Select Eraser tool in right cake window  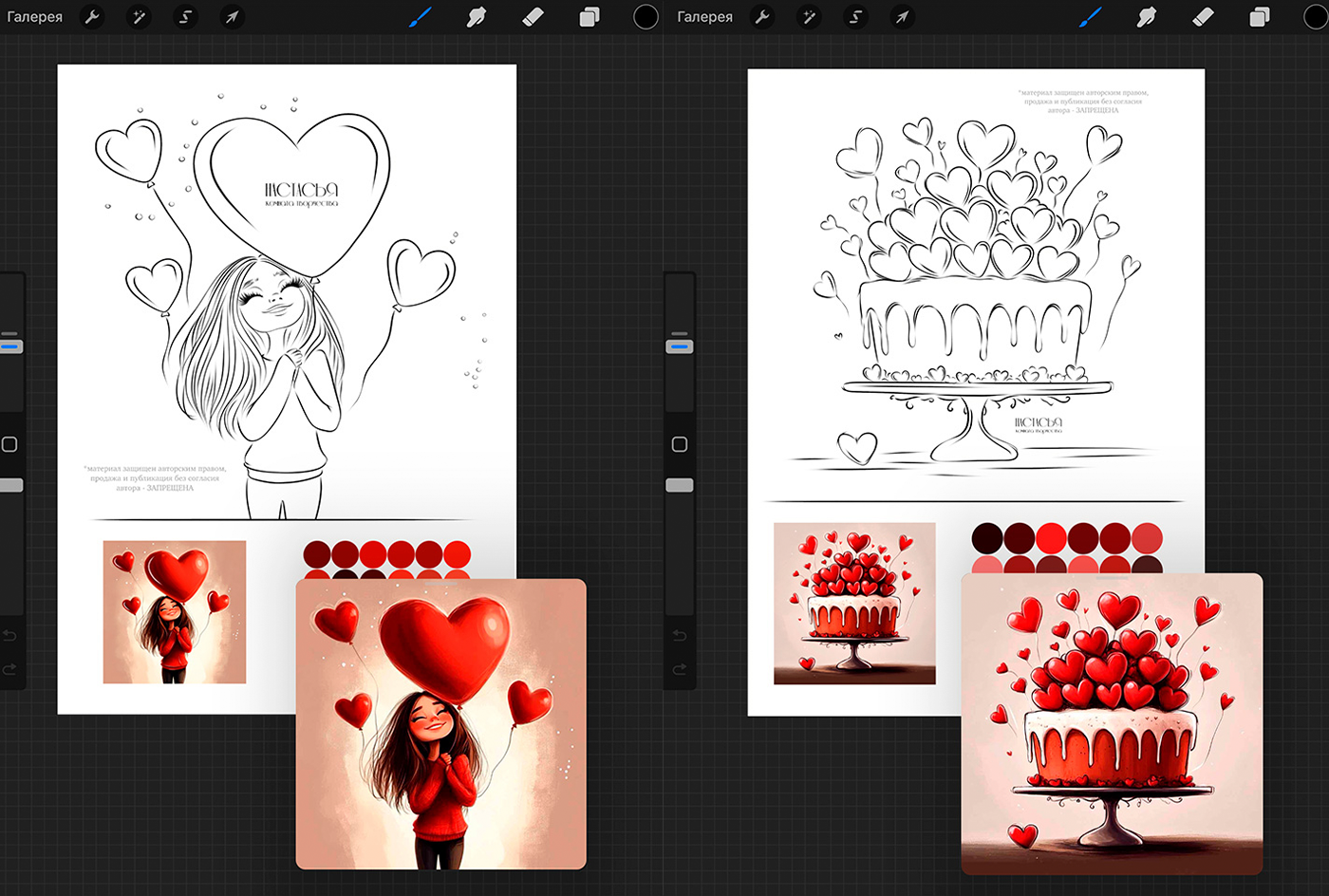1203,17
